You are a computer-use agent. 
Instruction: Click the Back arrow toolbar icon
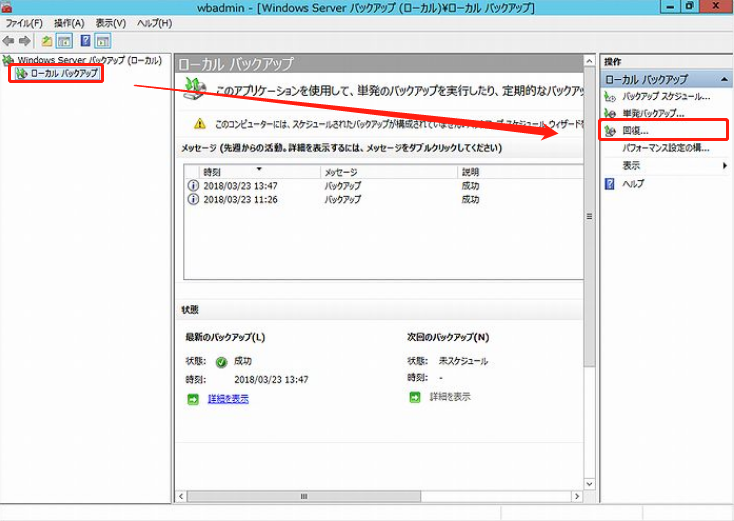click(x=8, y=41)
